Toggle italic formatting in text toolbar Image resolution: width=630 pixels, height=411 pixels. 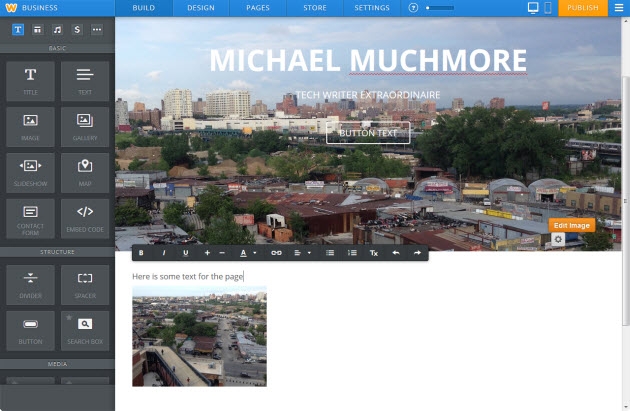(x=163, y=253)
